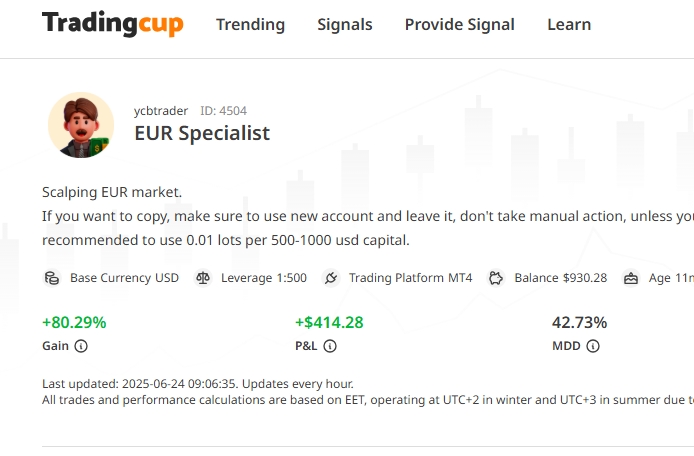Viewport: 694px width, 456px height.
Task: Click the EUR Specialist signal title
Action: tap(202, 133)
